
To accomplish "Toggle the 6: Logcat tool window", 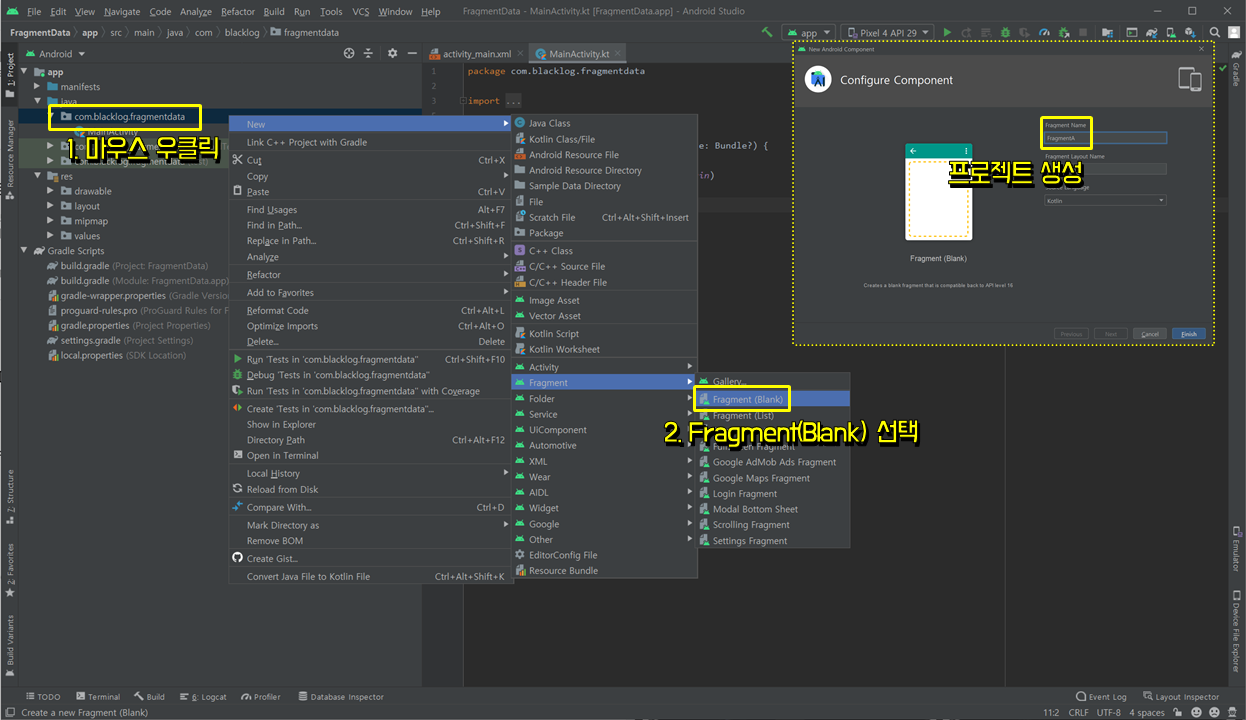I will 203,697.
